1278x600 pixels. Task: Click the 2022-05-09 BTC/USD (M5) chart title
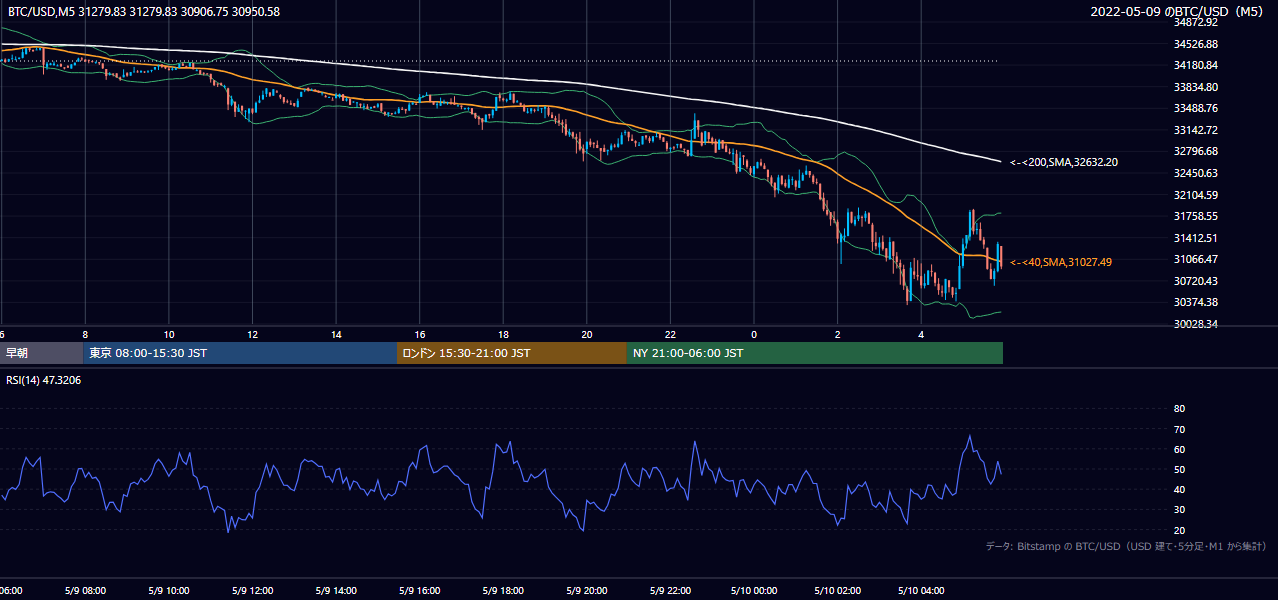(x=1177, y=11)
